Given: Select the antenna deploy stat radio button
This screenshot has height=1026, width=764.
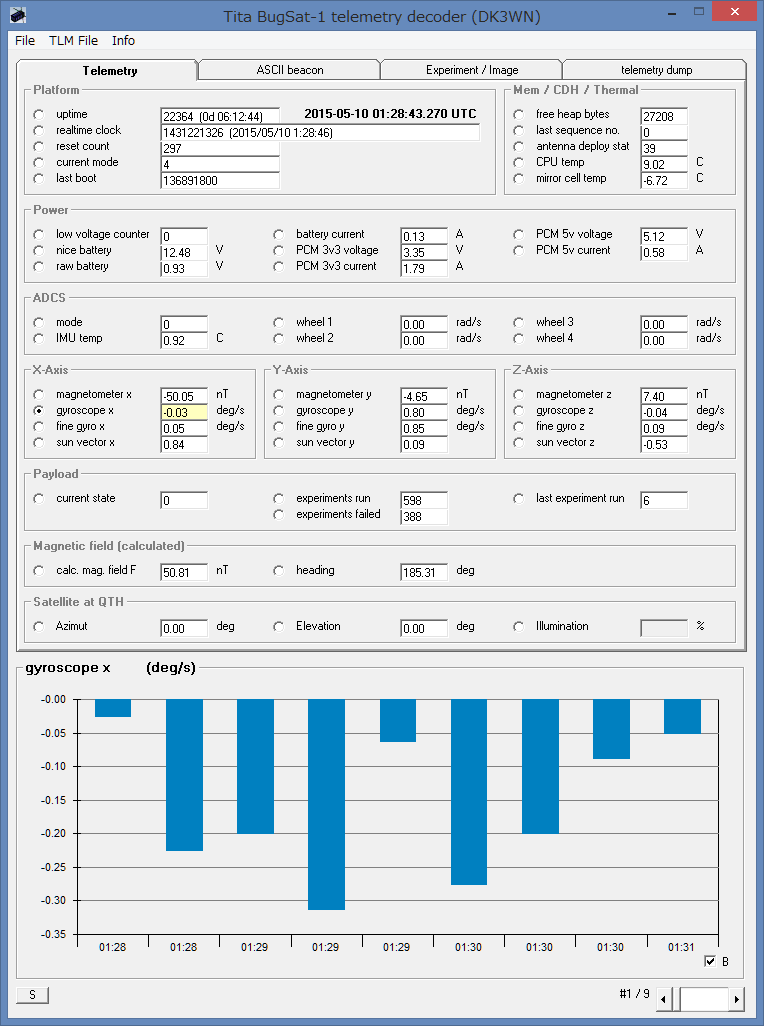Looking at the screenshot, I should pos(519,147).
